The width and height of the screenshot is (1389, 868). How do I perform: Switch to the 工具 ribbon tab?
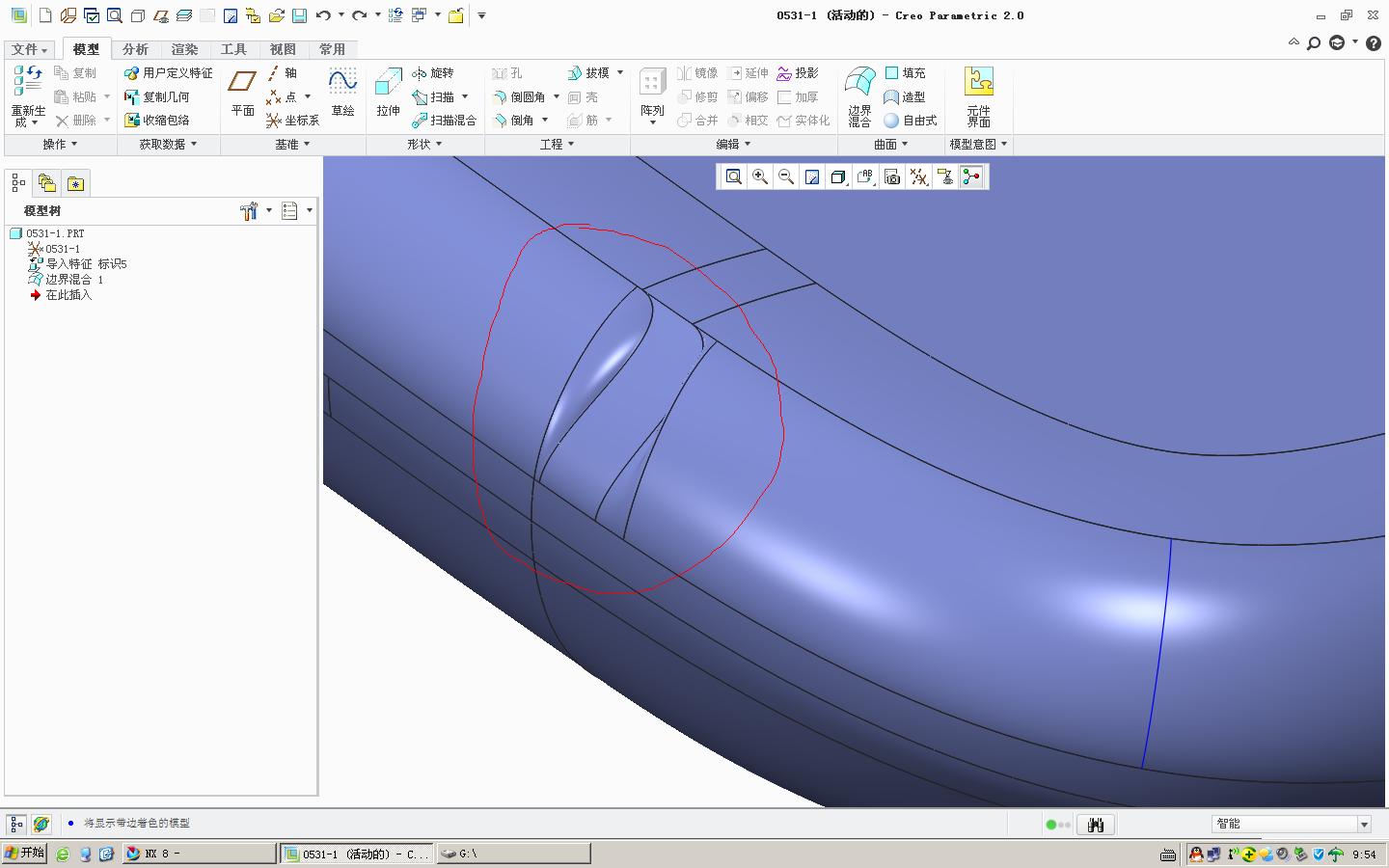pyautogui.click(x=233, y=49)
